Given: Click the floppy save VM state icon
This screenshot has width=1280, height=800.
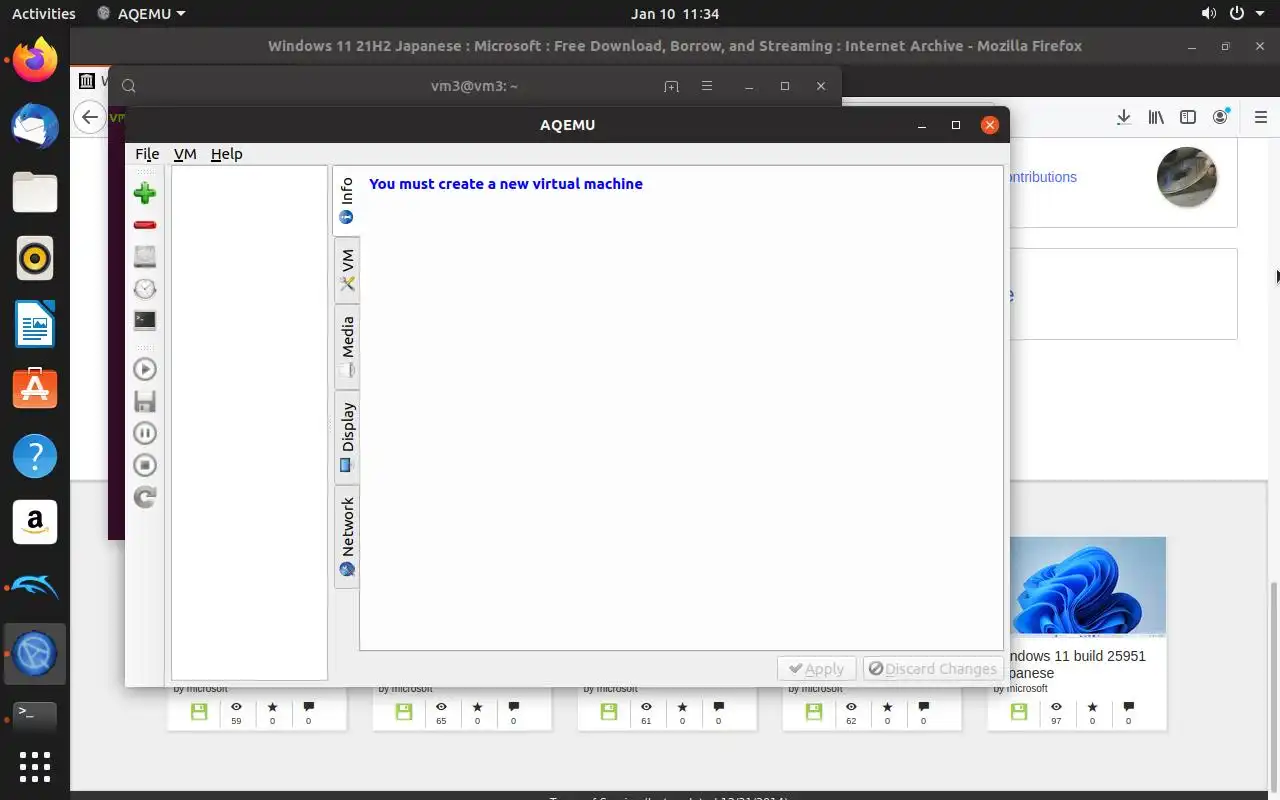Looking at the screenshot, I should pyautogui.click(x=145, y=401).
